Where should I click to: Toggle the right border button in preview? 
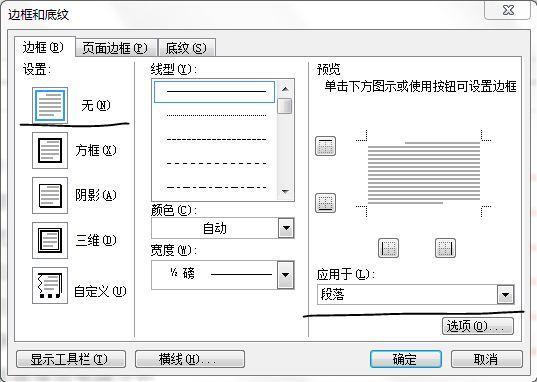(445, 248)
